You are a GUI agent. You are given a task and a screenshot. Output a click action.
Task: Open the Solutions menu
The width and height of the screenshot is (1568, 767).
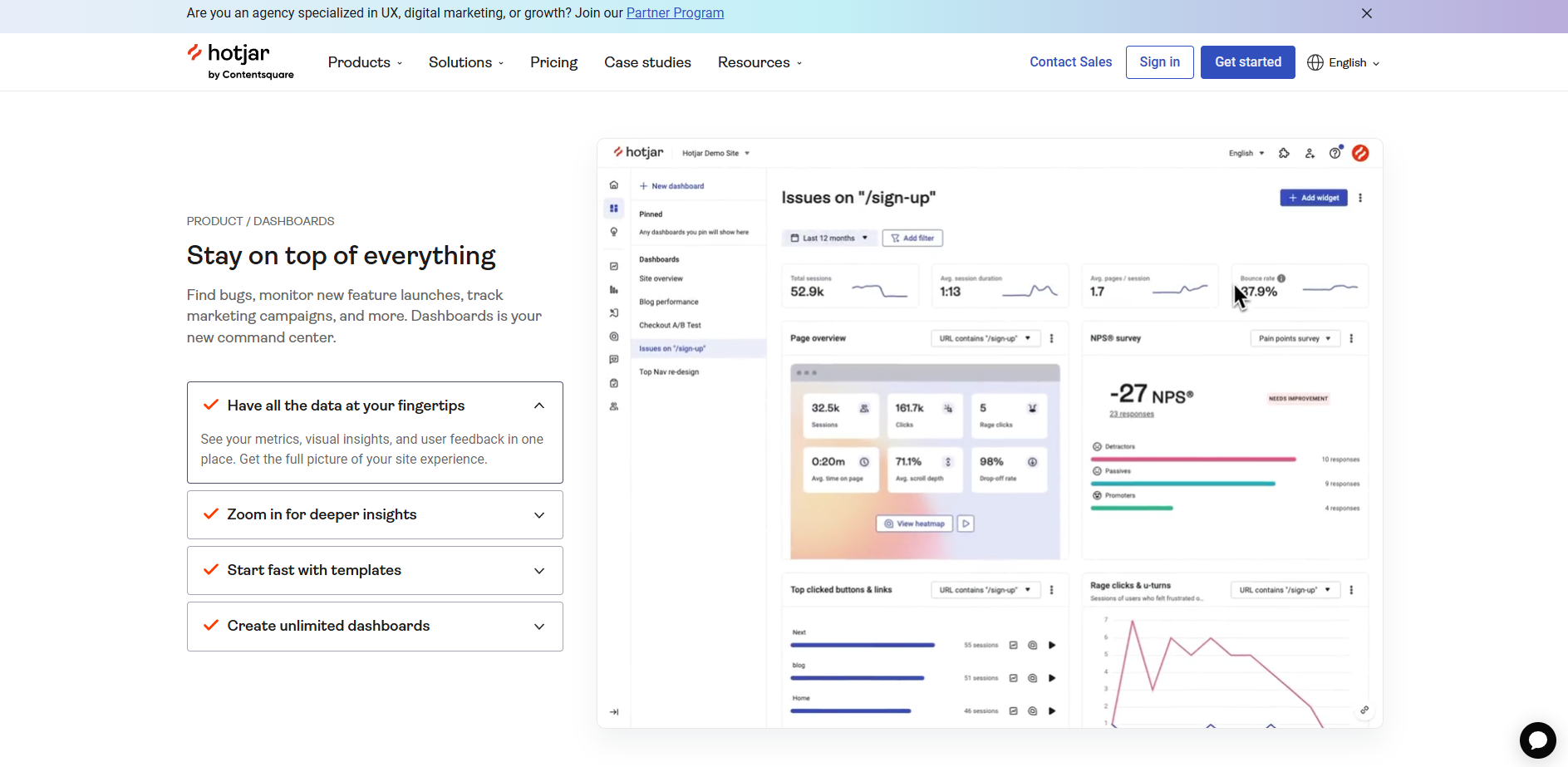[466, 62]
